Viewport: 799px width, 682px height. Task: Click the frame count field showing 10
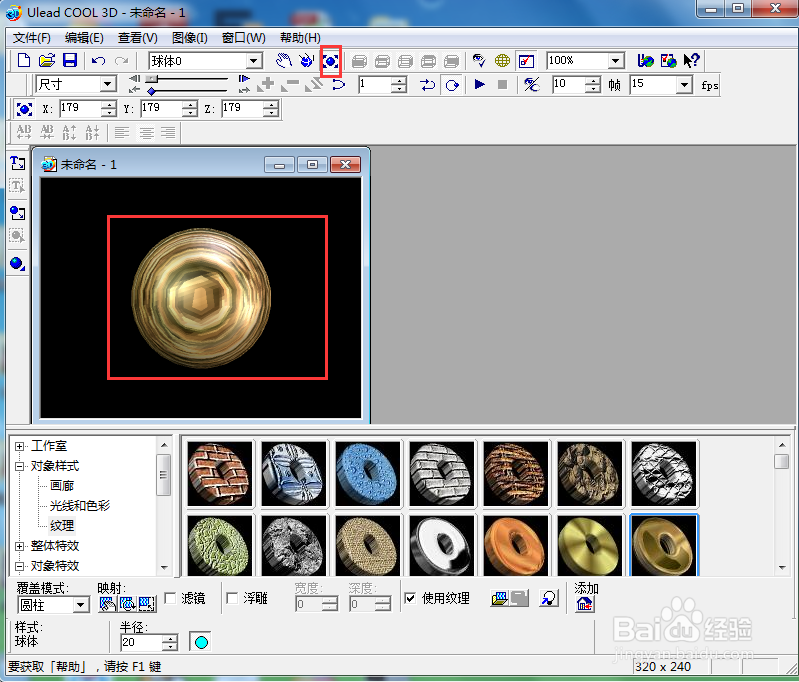[x=568, y=84]
